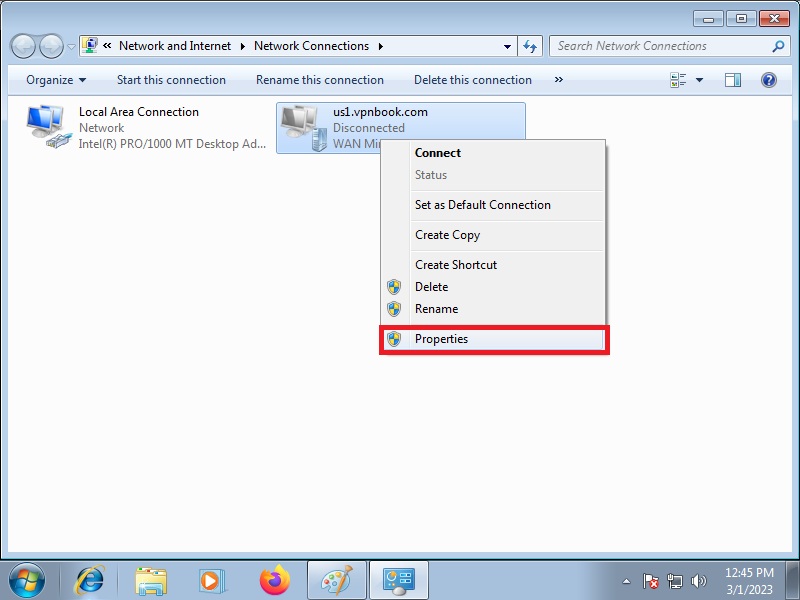The image size is (800, 600).
Task: Click the Refresh button beside address bar
Action: [531, 46]
